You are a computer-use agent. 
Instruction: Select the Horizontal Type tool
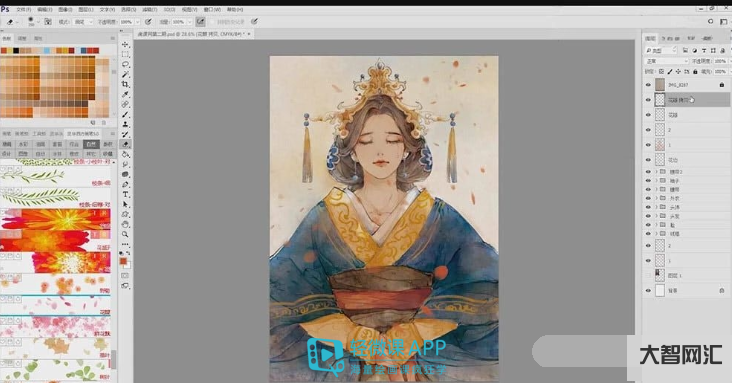coord(125,194)
